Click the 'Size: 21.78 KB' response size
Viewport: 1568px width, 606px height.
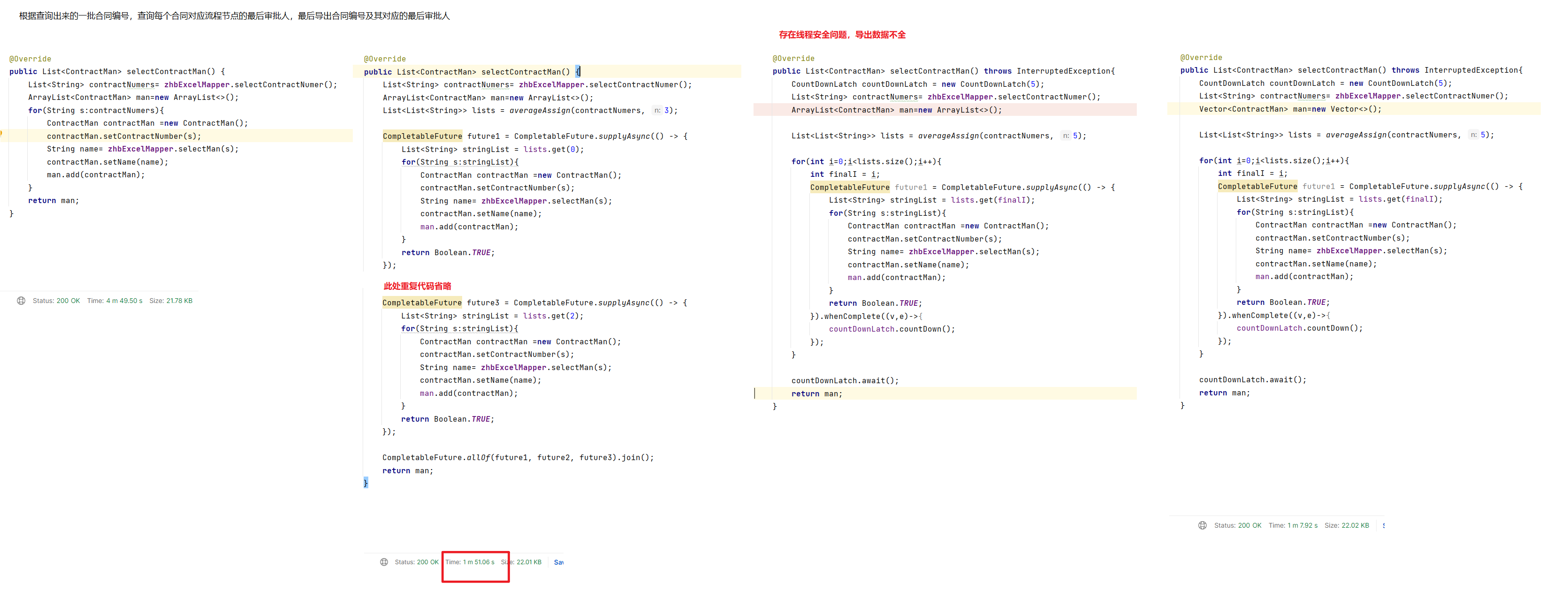pyautogui.click(x=171, y=301)
